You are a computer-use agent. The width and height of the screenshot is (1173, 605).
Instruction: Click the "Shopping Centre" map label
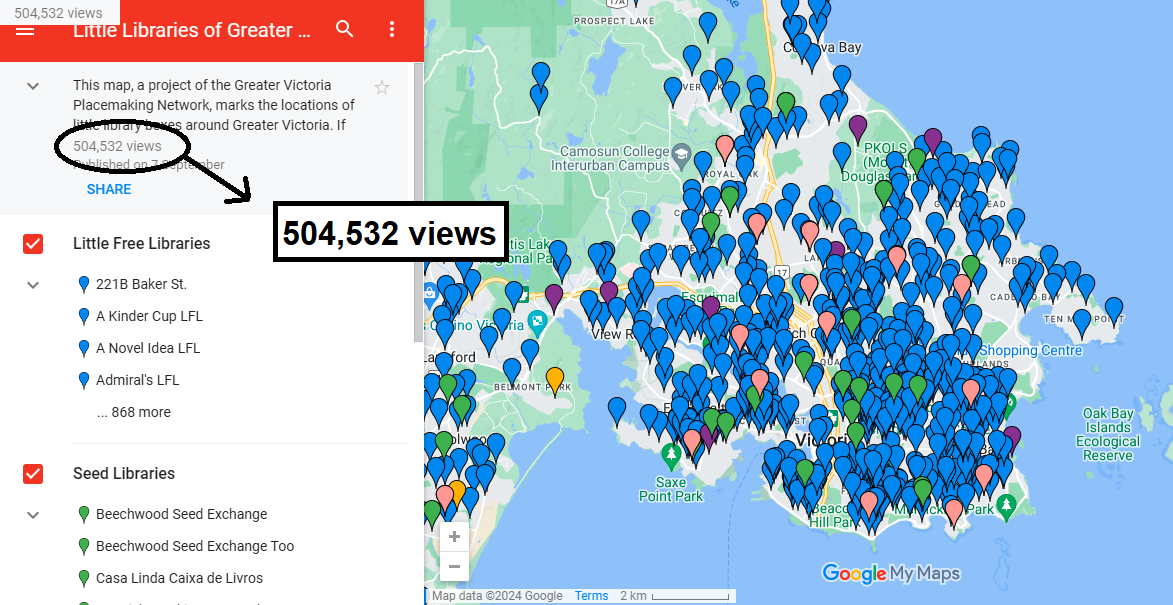click(1031, 351)
